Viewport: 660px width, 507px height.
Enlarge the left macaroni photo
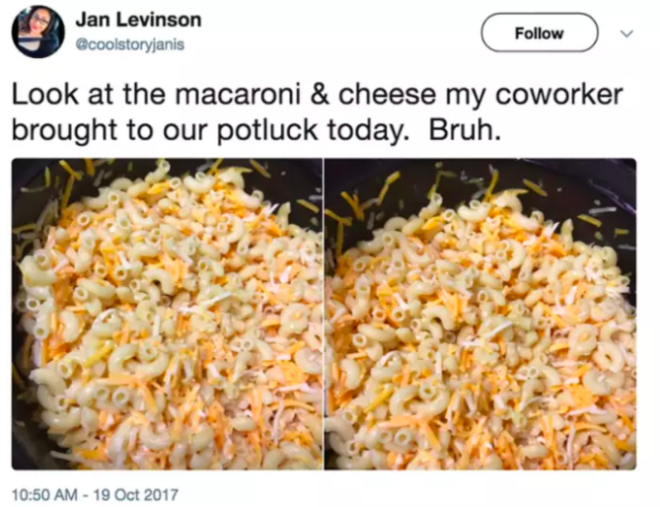(x=167, y=314)
